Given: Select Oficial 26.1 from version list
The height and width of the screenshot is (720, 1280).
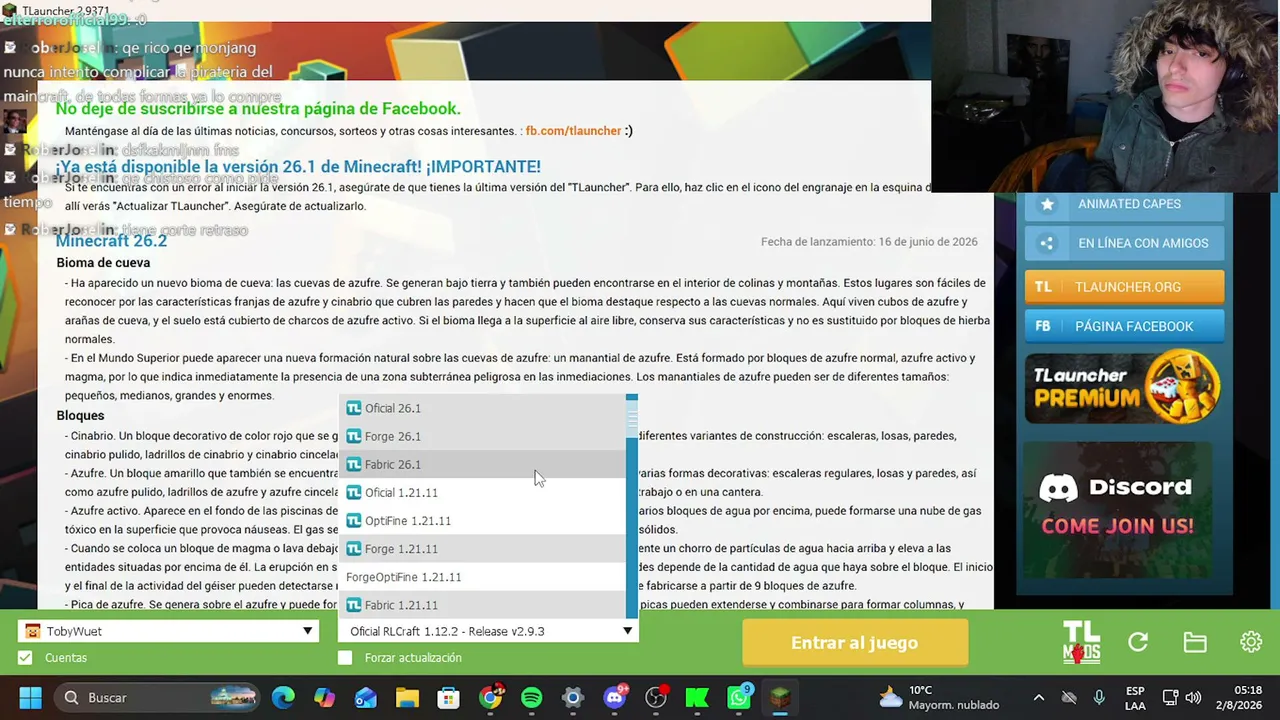Looking at the screenshot, I should [482, 408].
